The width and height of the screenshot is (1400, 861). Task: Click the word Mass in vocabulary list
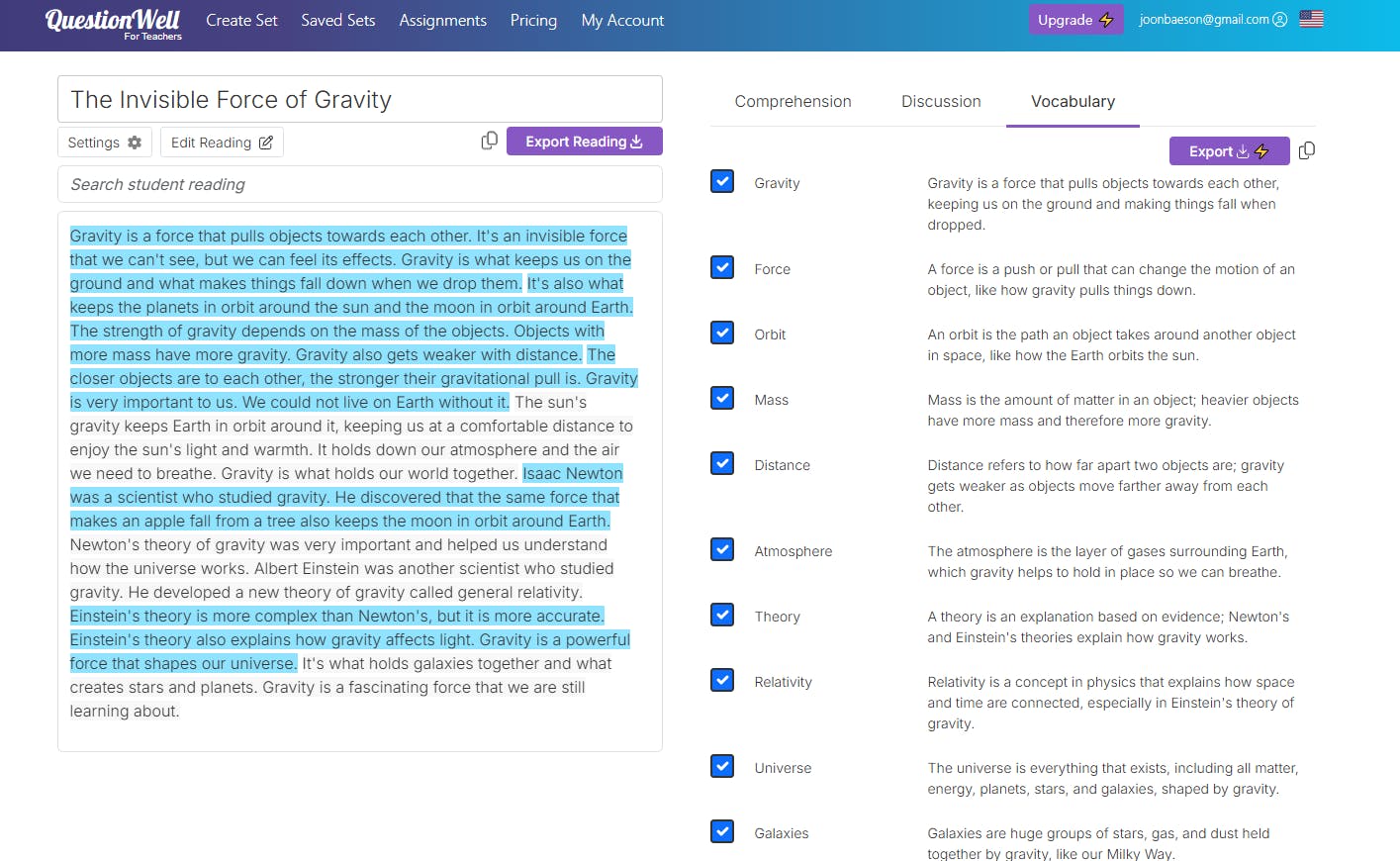point(771,400)
